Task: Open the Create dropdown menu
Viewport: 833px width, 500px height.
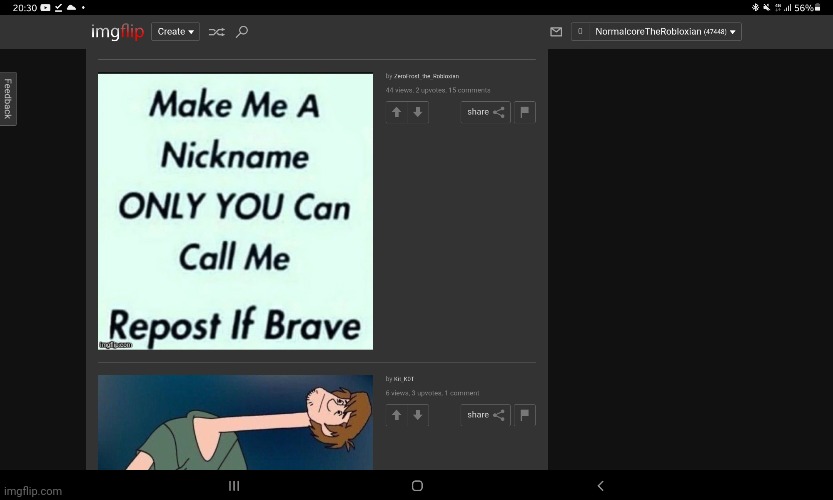Action: [175, 31]
